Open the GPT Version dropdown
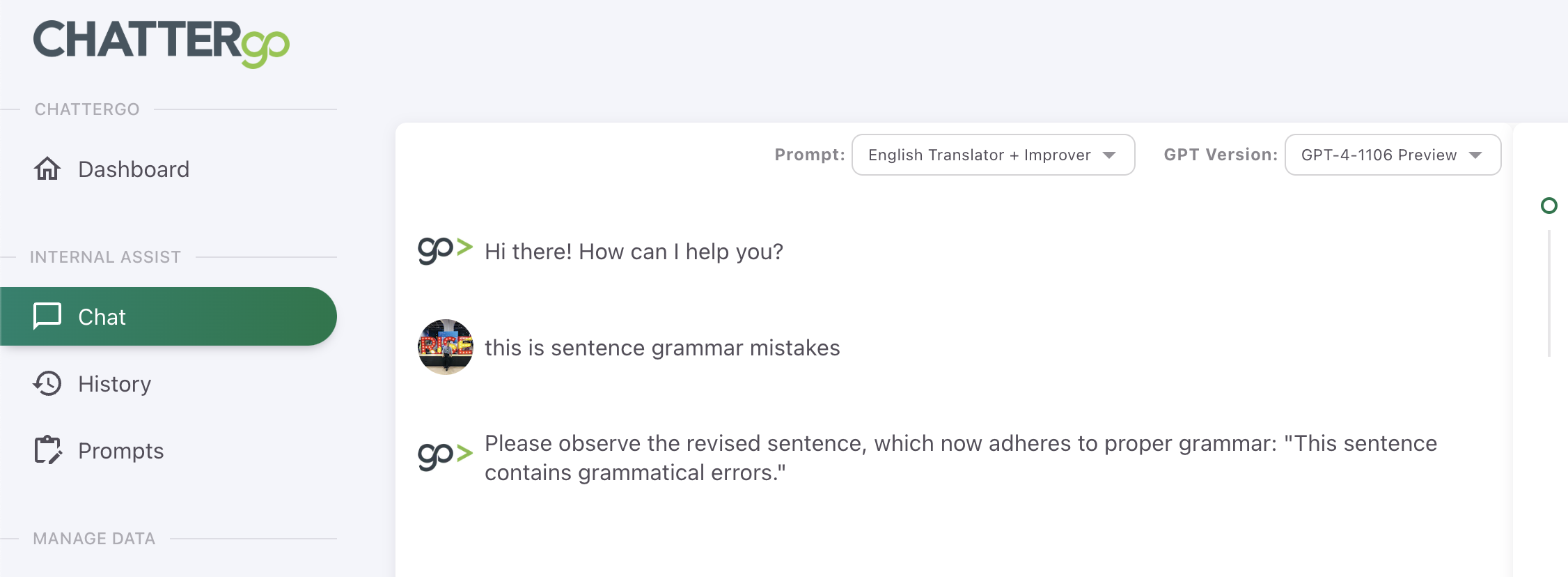Image resolution: width=1568 pixels, height=577 pixels. point(1393,155)
